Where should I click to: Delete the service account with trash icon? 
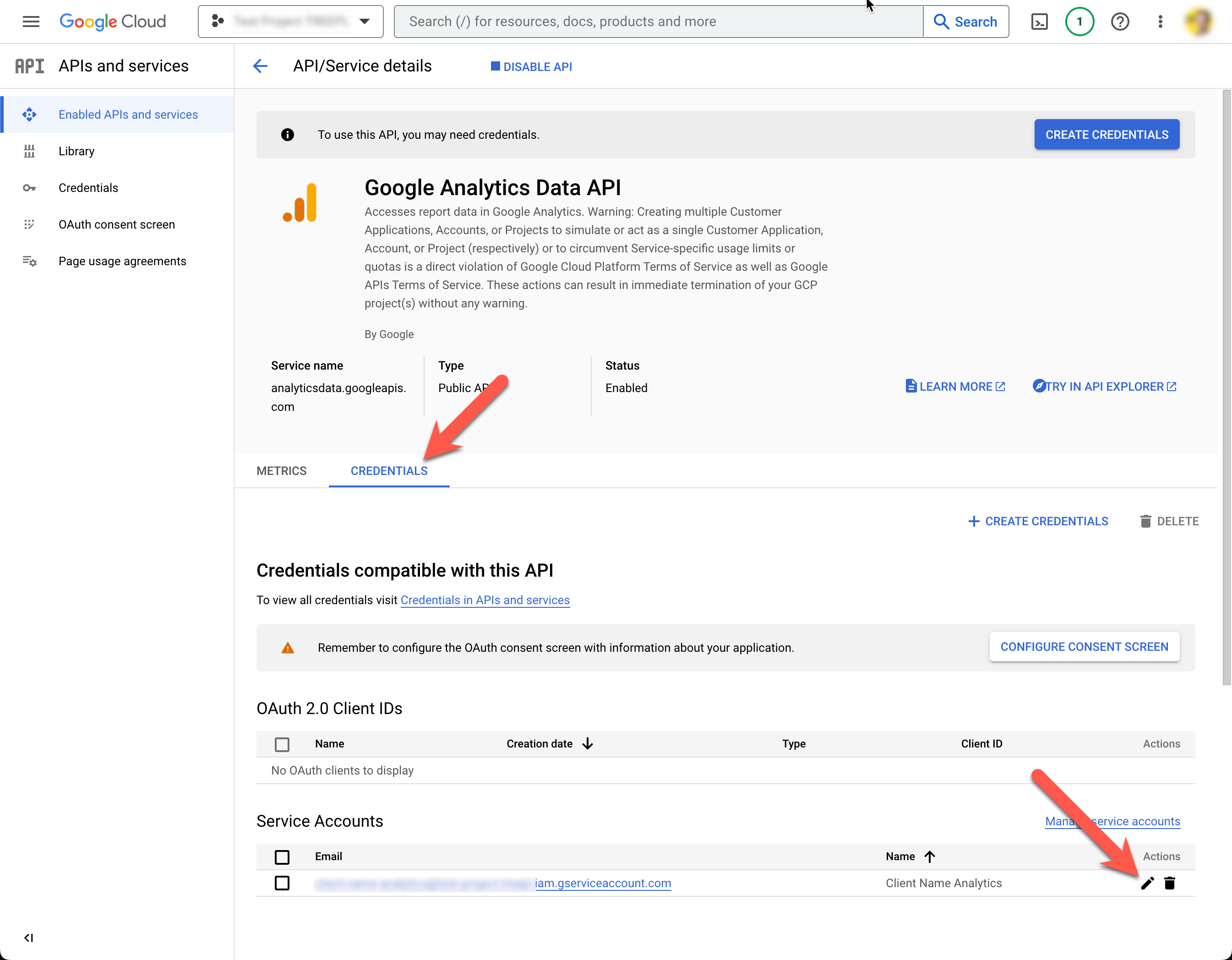point(1170,884)
